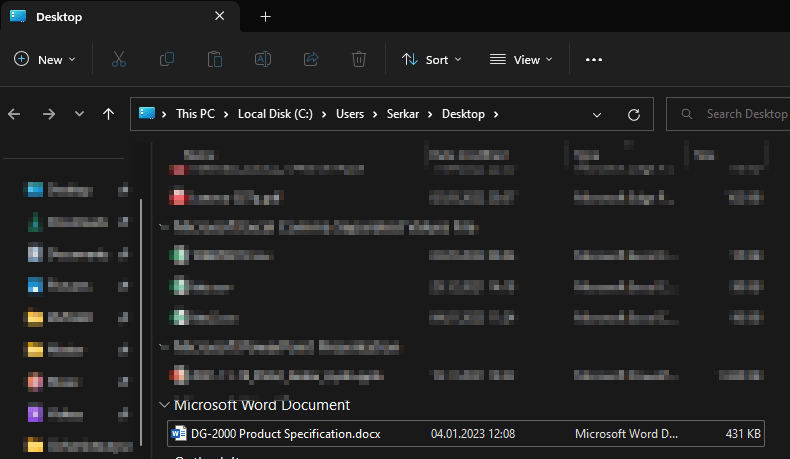Click the magnifier icon in search box
Viewport: 790px width, 459px height.
point(687,114)
